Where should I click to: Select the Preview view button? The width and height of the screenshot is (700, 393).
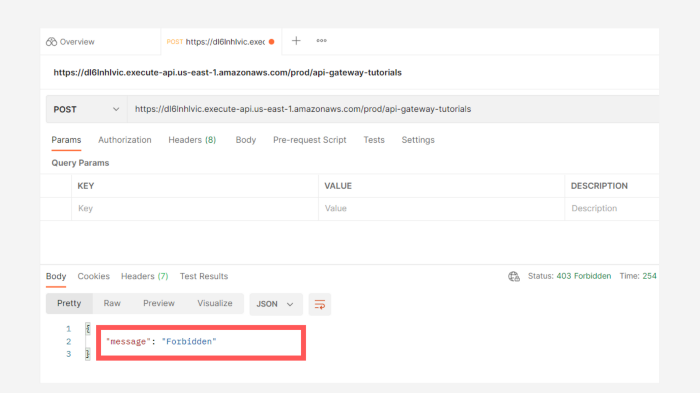(158, 303)
